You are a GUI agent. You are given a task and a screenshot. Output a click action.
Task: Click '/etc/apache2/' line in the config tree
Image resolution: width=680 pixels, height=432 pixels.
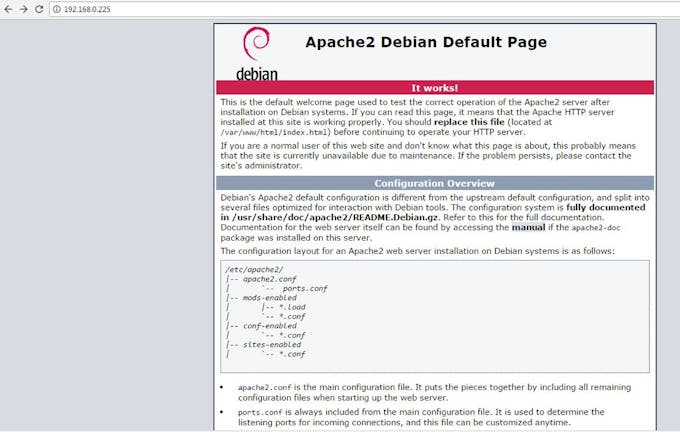[254, 269]
